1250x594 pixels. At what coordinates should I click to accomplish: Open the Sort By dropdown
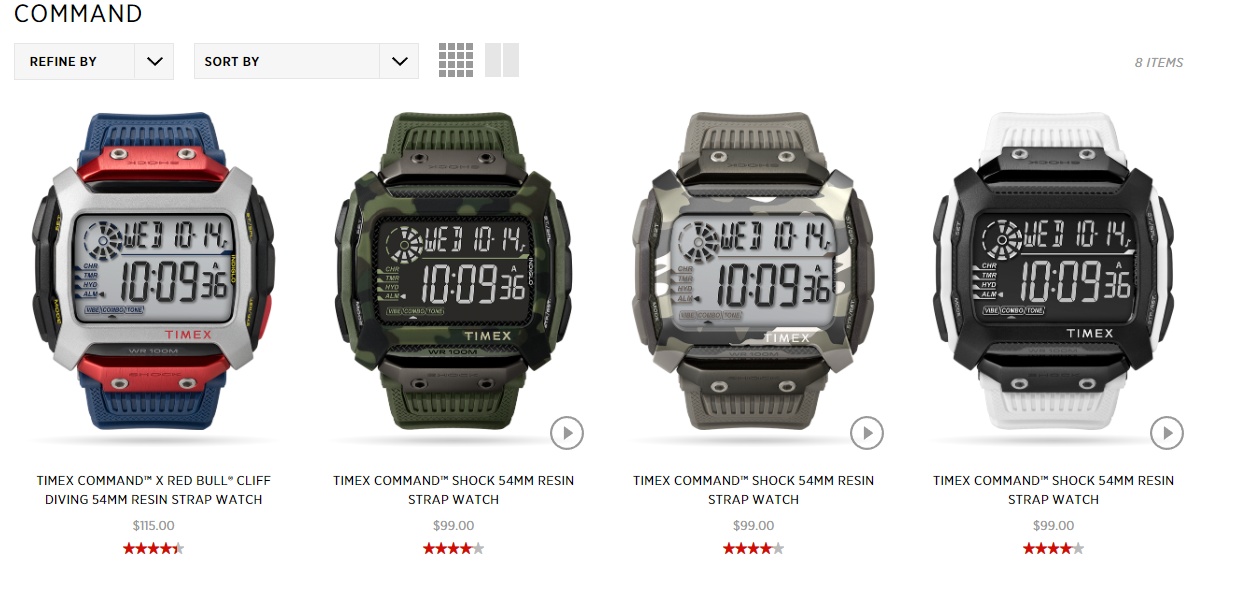[x=306, y=61]
